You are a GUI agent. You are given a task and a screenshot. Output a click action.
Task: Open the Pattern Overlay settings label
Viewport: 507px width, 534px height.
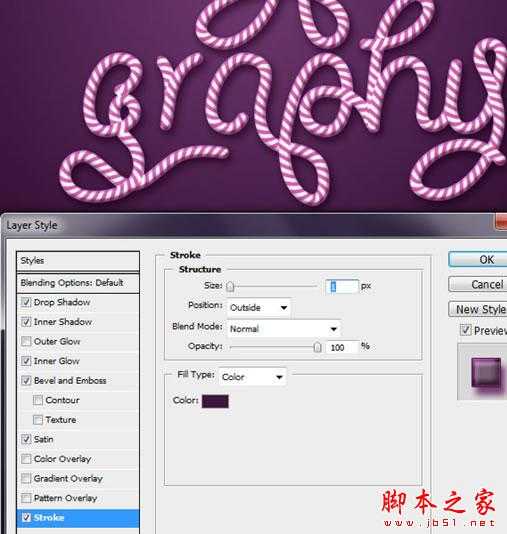click(x=65, y=498)
